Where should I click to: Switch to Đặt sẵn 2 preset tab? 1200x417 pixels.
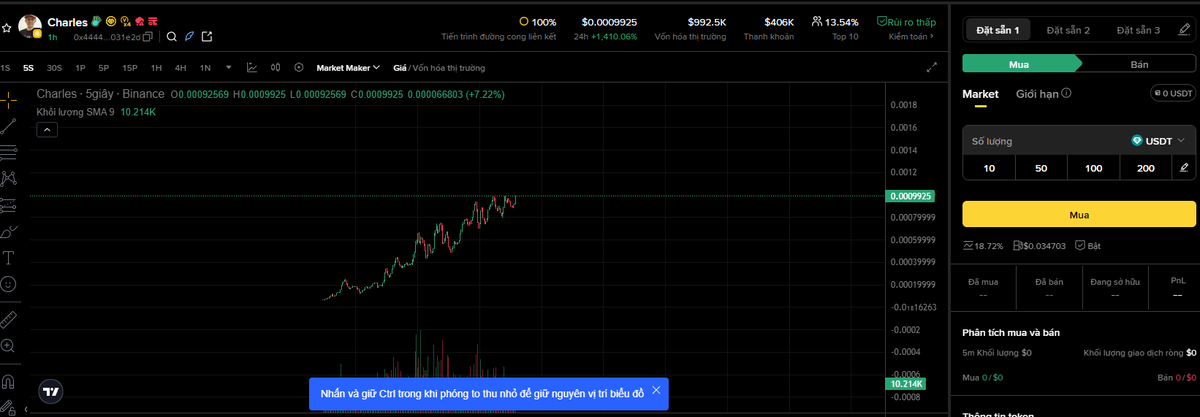[1068, 30]
